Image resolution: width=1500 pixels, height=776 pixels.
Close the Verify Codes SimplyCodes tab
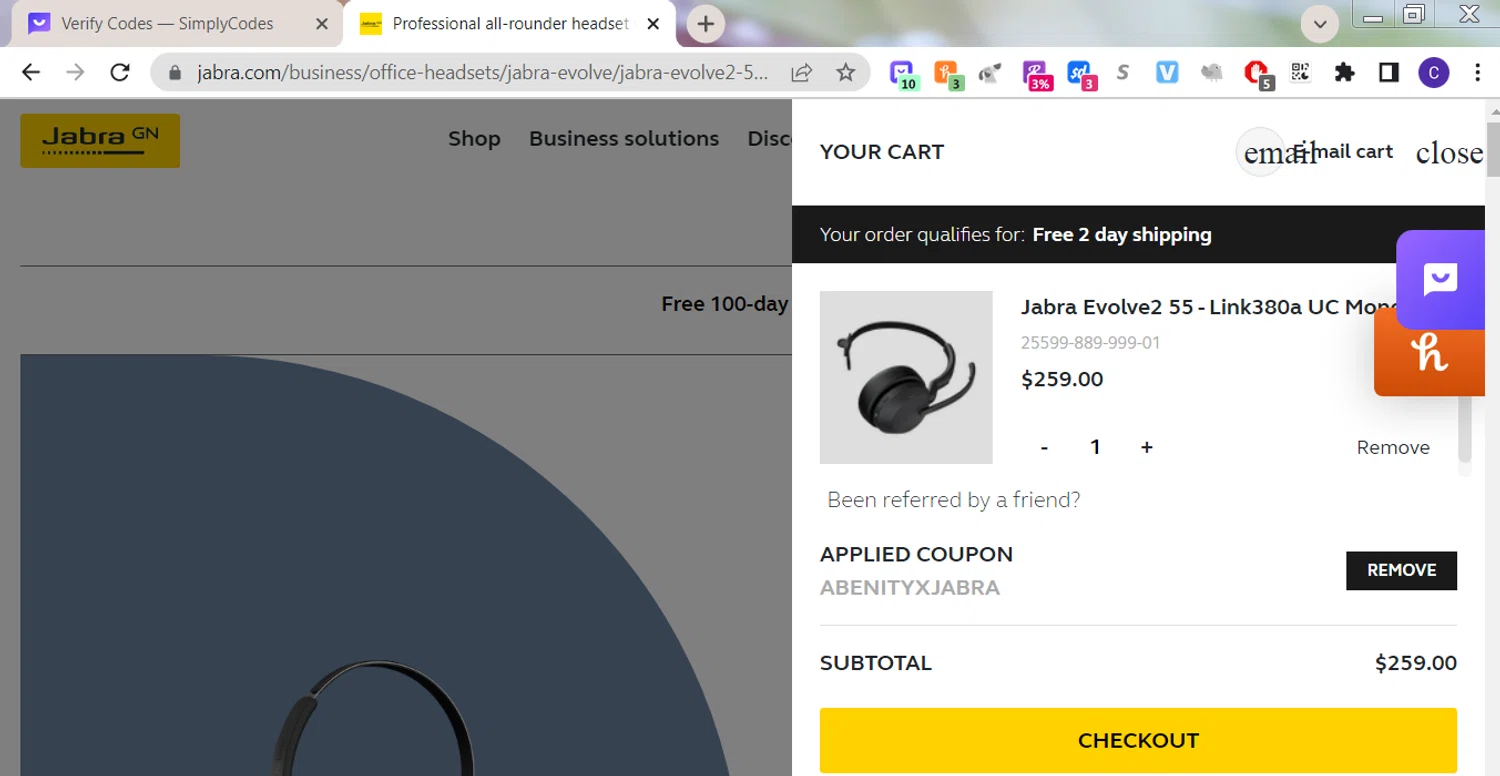pos(321,24)
